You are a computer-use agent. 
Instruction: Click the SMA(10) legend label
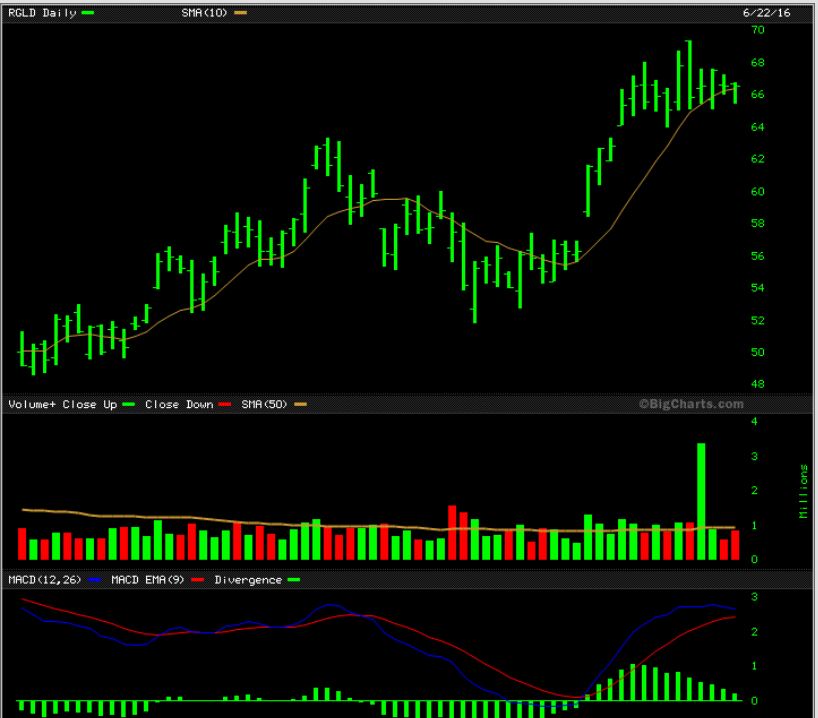click(x=204, y=13)
